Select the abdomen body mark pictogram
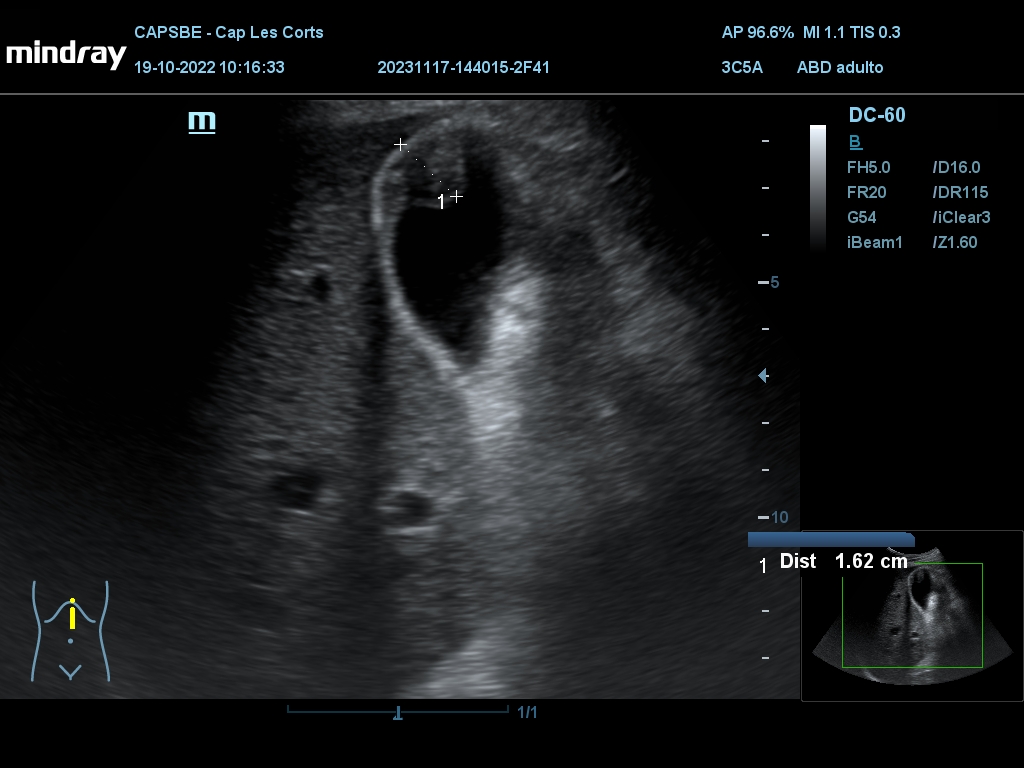Viewport: 1024px width, 768px height. coord(70,630)
